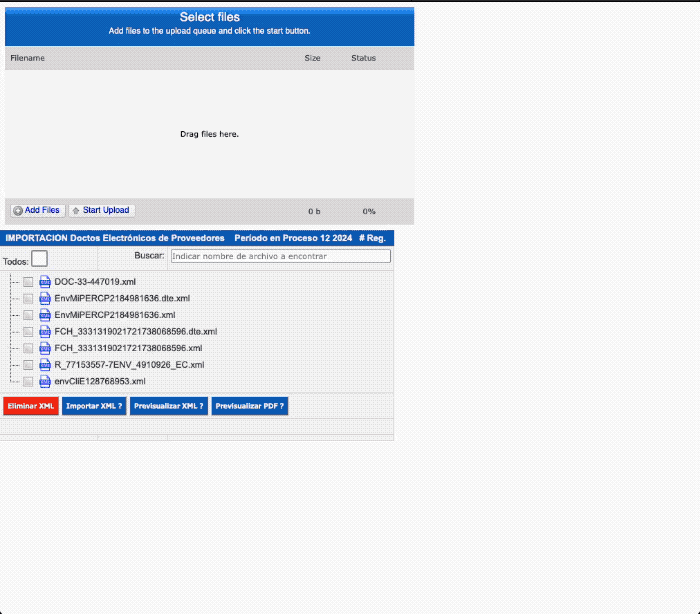Focus the Buscar file name search field
700x614 pixels.
pos(281,256)
